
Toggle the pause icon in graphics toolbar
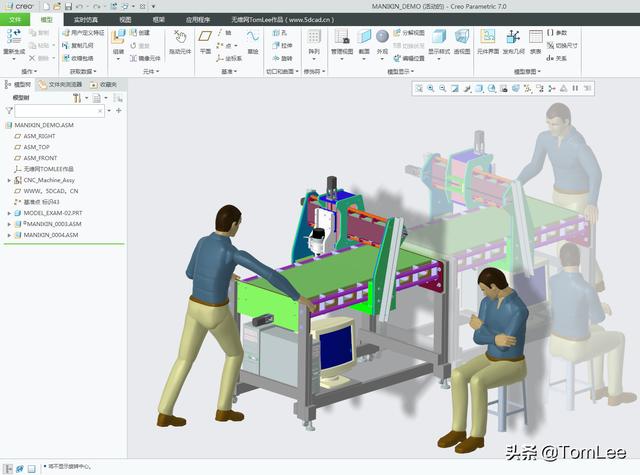coord(575,88)
